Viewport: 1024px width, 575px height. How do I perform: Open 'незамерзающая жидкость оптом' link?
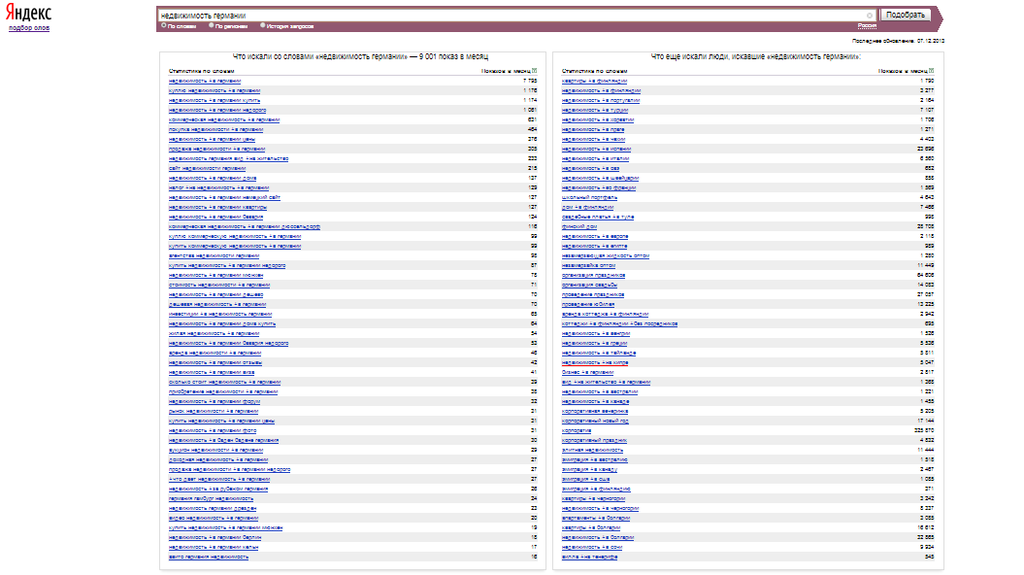pyautogui.click(x=605, y=255)
